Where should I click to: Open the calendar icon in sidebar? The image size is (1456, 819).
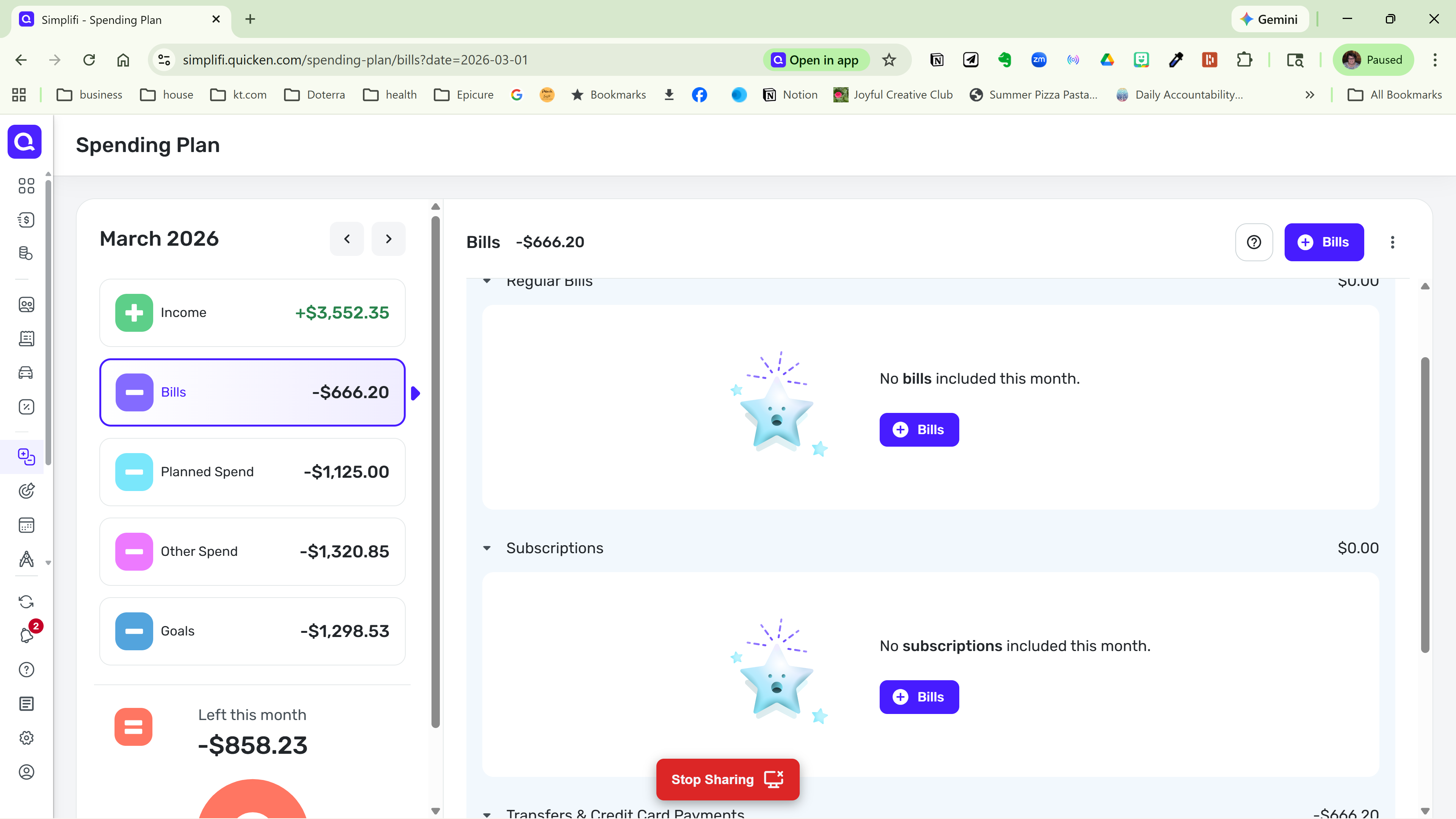[x=26, y=525]
